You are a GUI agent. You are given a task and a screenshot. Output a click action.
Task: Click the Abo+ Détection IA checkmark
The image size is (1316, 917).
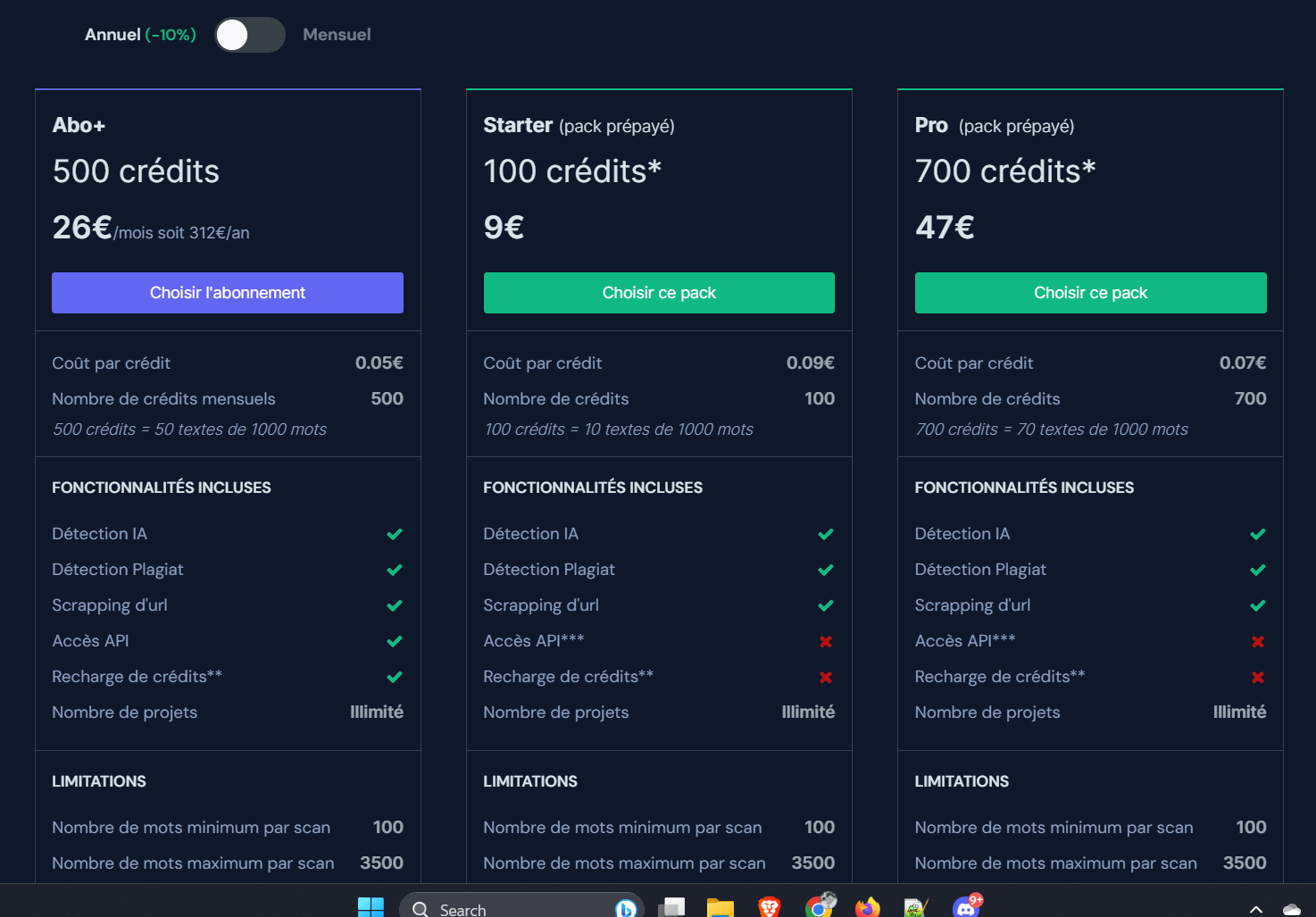tap(395, 534)
